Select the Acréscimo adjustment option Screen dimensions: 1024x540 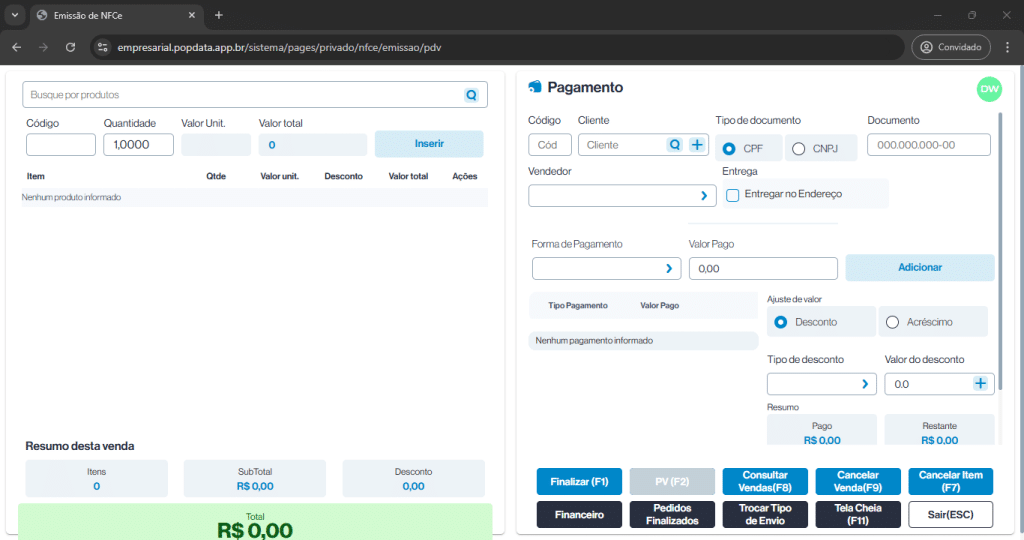[x=893, y=322]
